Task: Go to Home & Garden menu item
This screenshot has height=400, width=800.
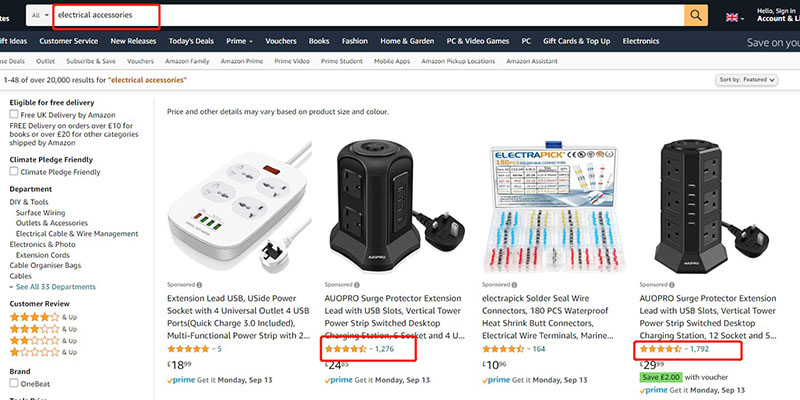Action: pos(407,41)
